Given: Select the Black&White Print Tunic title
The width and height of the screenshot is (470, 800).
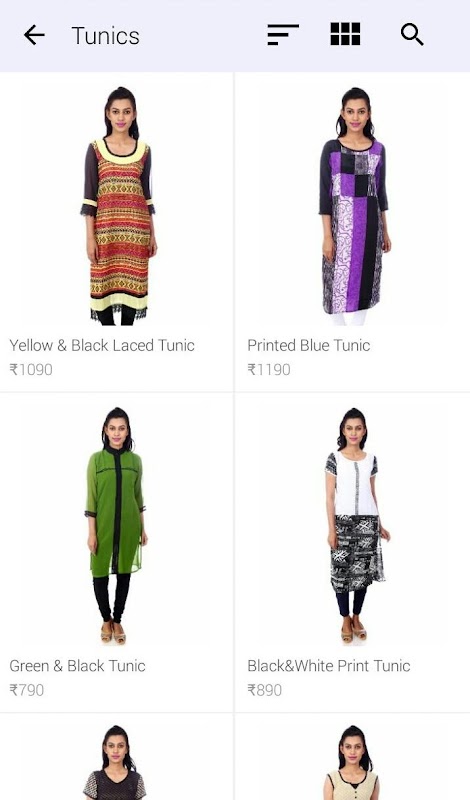Looking at the screenshot, I should pyautogui.click(x=329, y=666).
